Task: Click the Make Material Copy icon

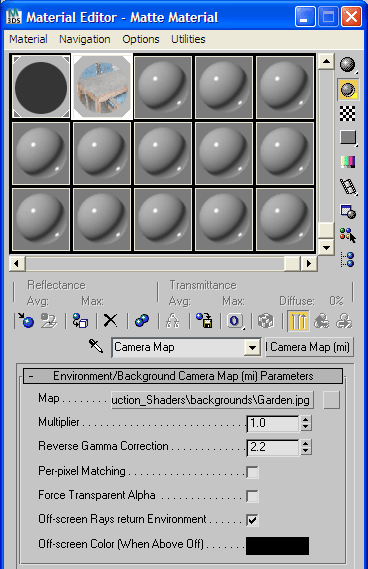Action: tap(142, 321)
